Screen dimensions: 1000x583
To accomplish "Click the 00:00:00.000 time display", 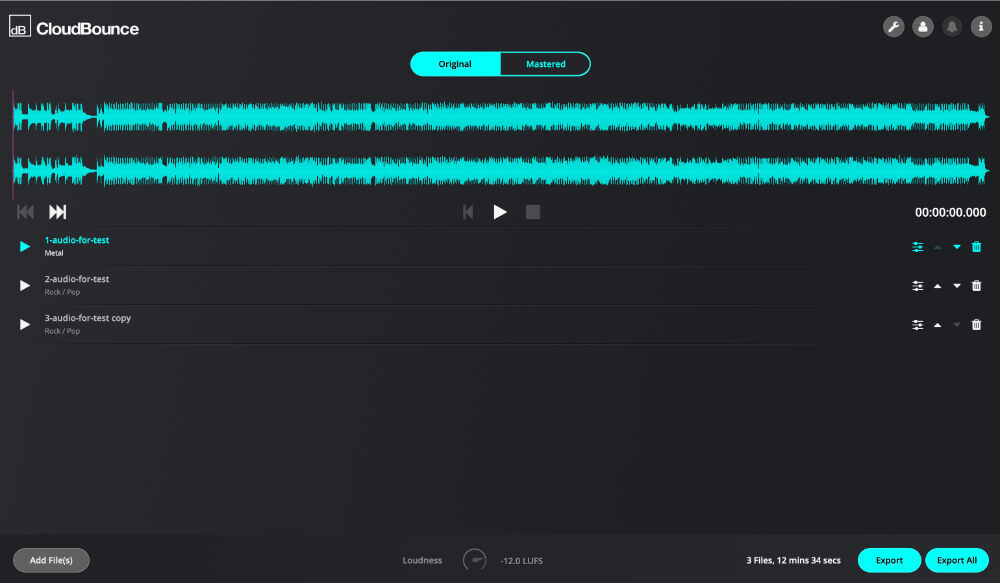I will tap(950, 212).
